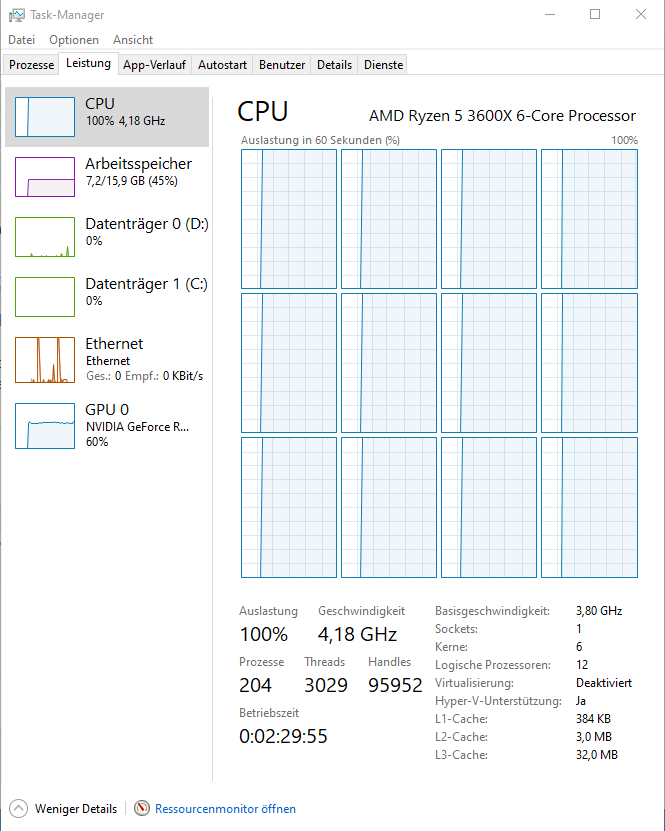This screenshot has width=665, height=831.
Task: Open the Datei menu
Action: (x=22, y=40)
